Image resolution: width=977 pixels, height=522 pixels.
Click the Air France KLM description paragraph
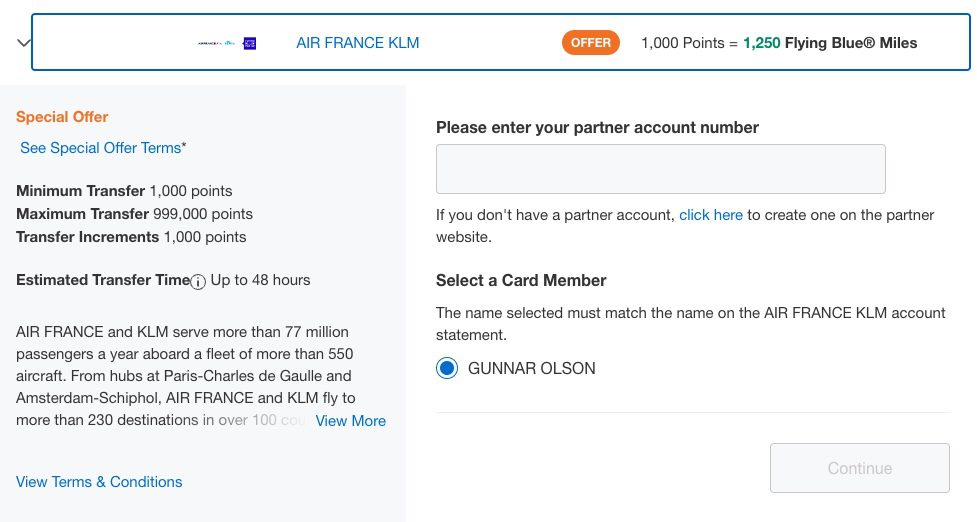point(187,376)
